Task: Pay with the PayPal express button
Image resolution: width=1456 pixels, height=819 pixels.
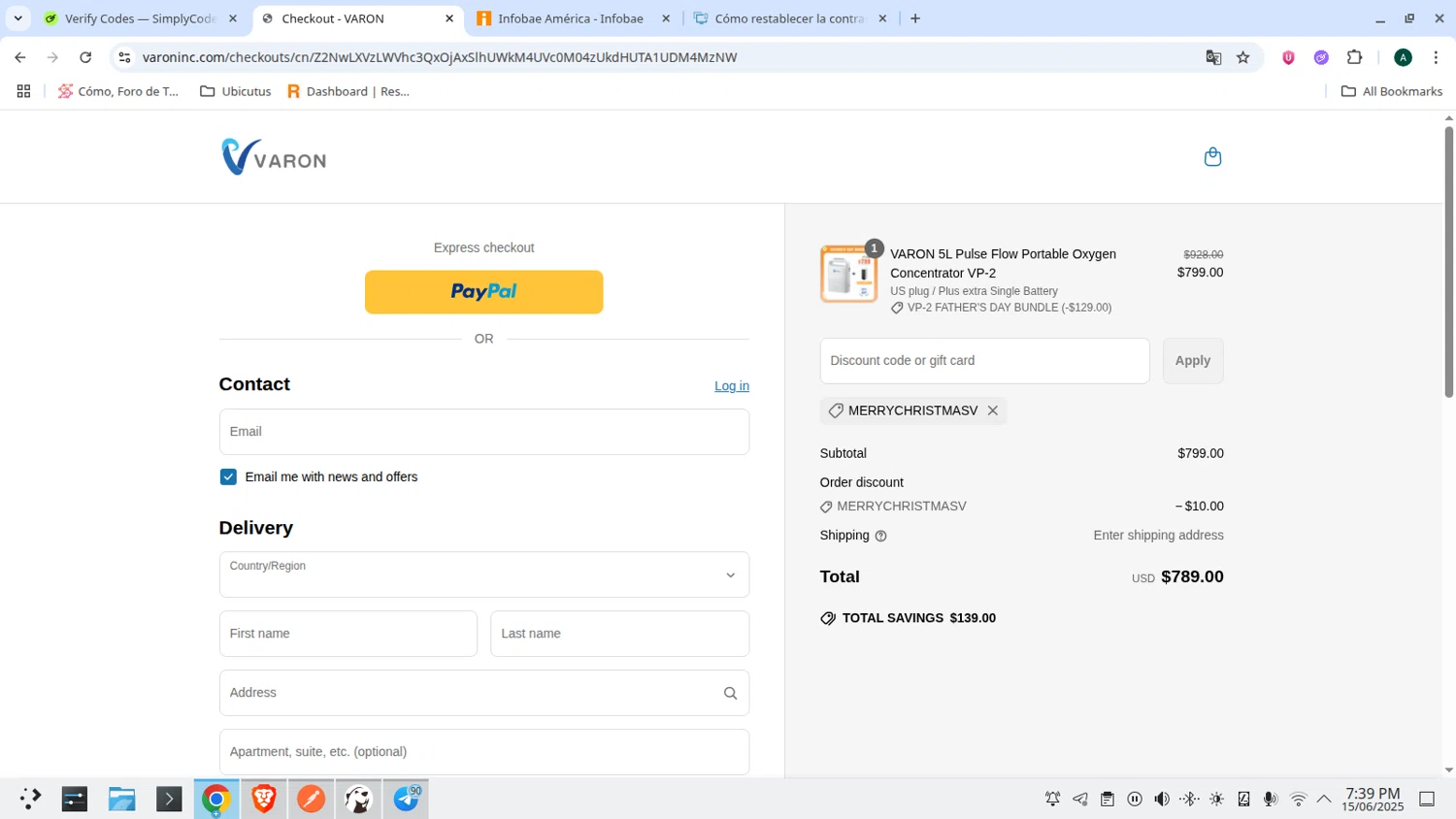Action: click(483, 292)
